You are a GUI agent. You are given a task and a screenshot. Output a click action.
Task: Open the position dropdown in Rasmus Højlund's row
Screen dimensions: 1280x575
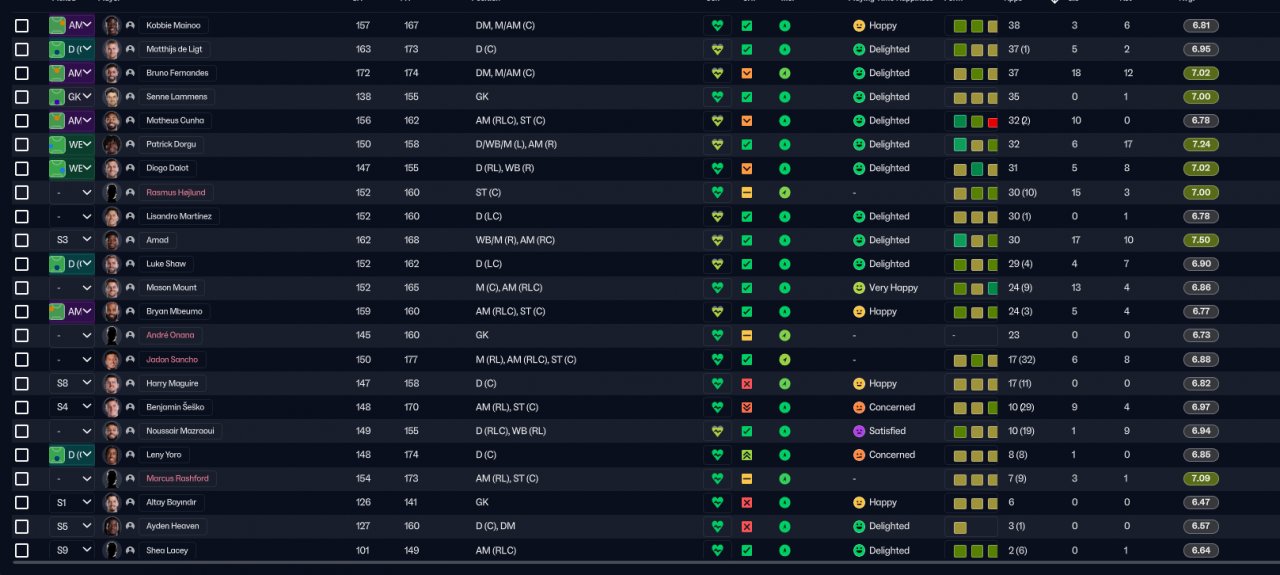tap(72, 192)
